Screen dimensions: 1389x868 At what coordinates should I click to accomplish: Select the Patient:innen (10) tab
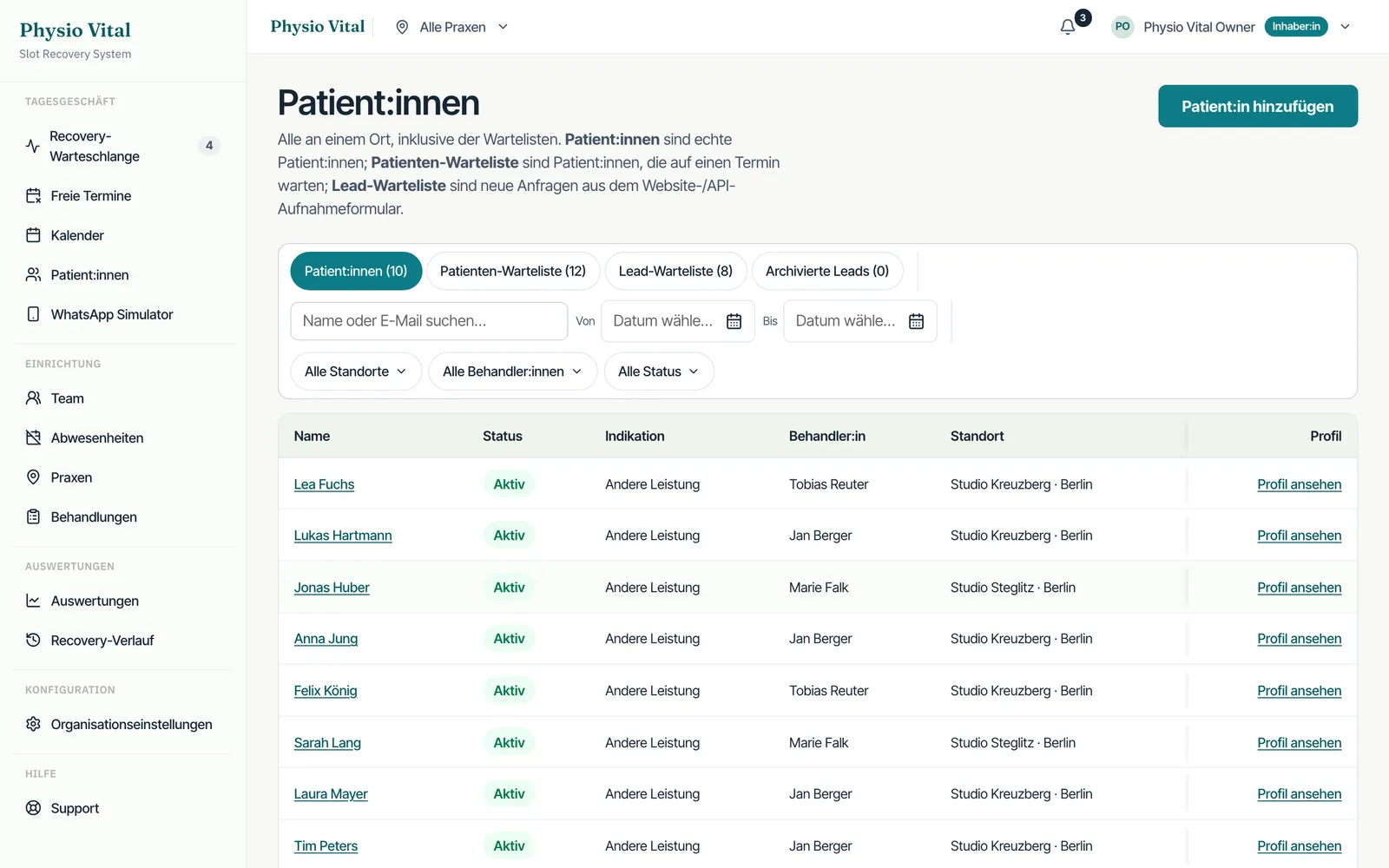tap(356, 271)
